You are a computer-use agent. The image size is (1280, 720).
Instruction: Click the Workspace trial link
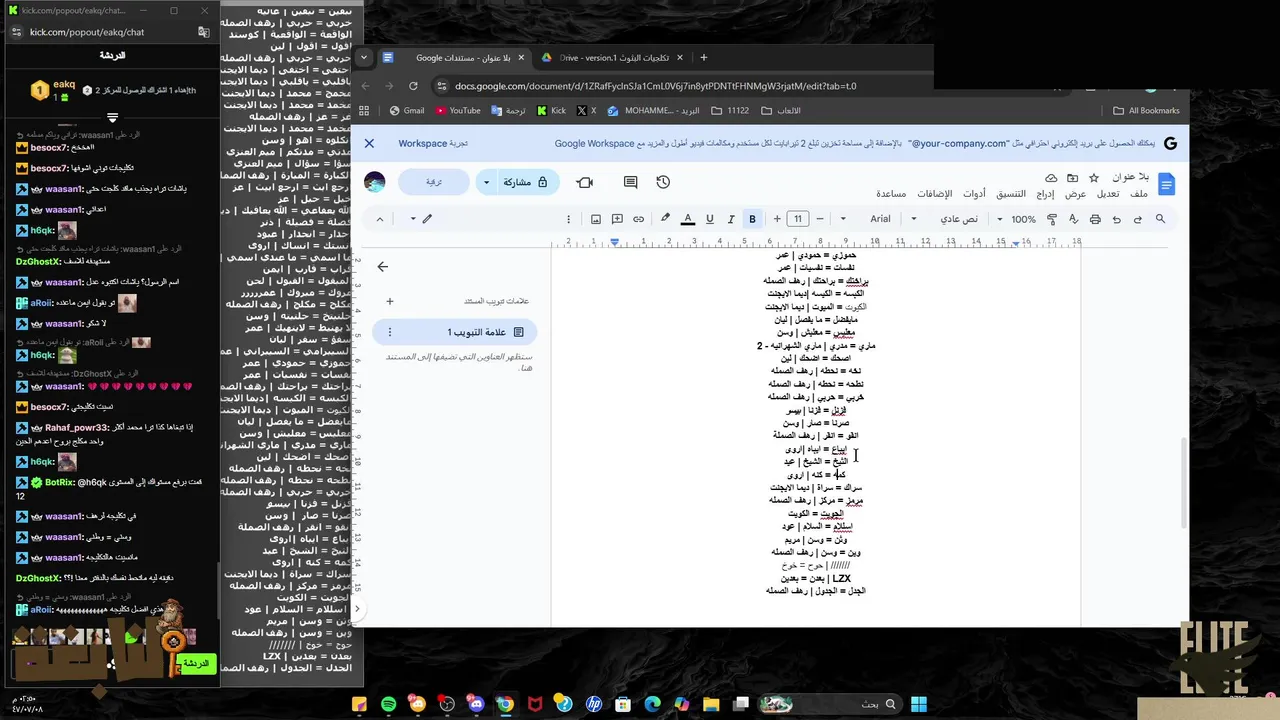click(433, 143)
